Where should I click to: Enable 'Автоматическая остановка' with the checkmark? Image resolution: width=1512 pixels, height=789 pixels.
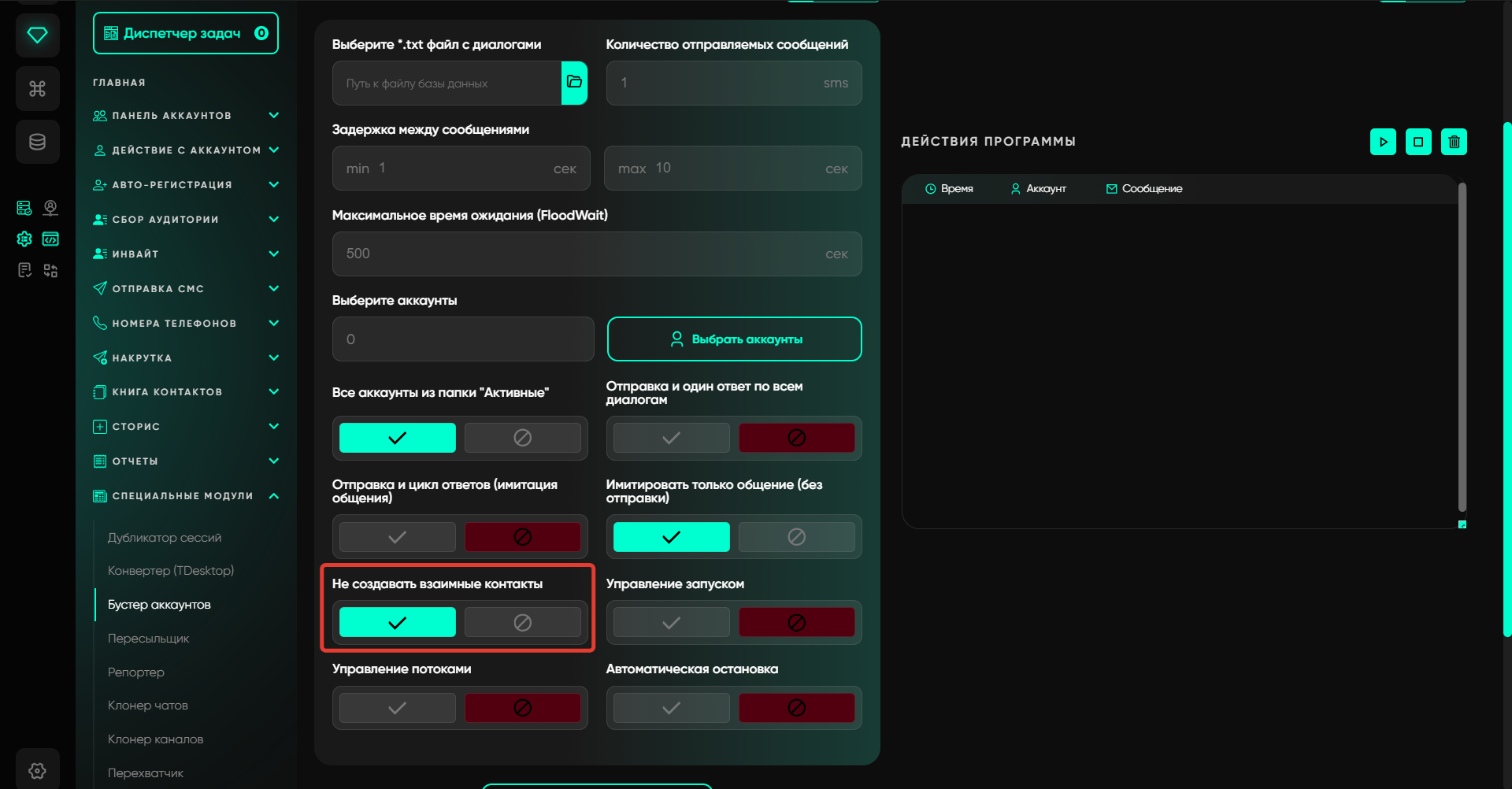[x=671, y=708]
